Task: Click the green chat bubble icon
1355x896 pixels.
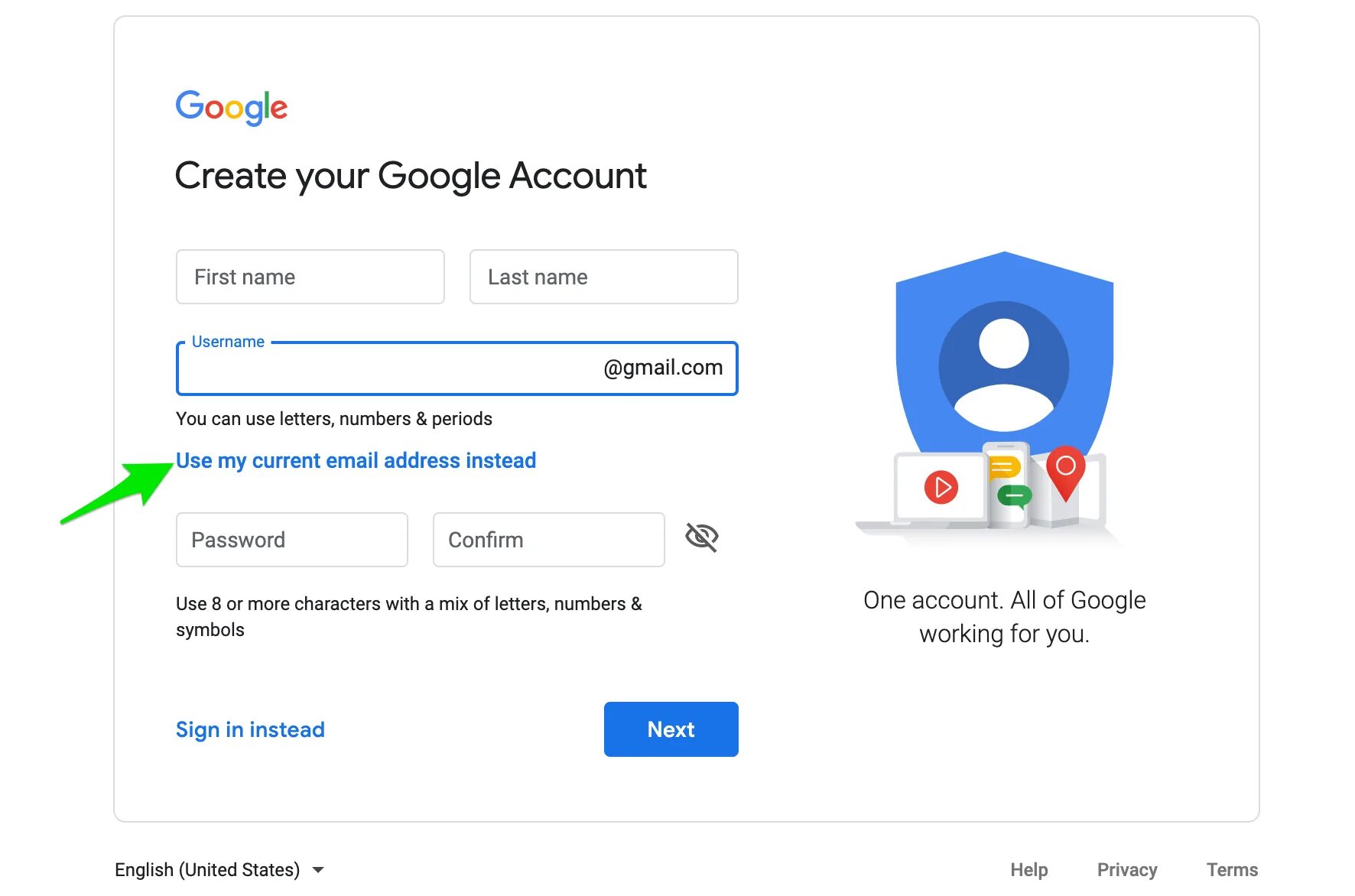Action: 1014,497
